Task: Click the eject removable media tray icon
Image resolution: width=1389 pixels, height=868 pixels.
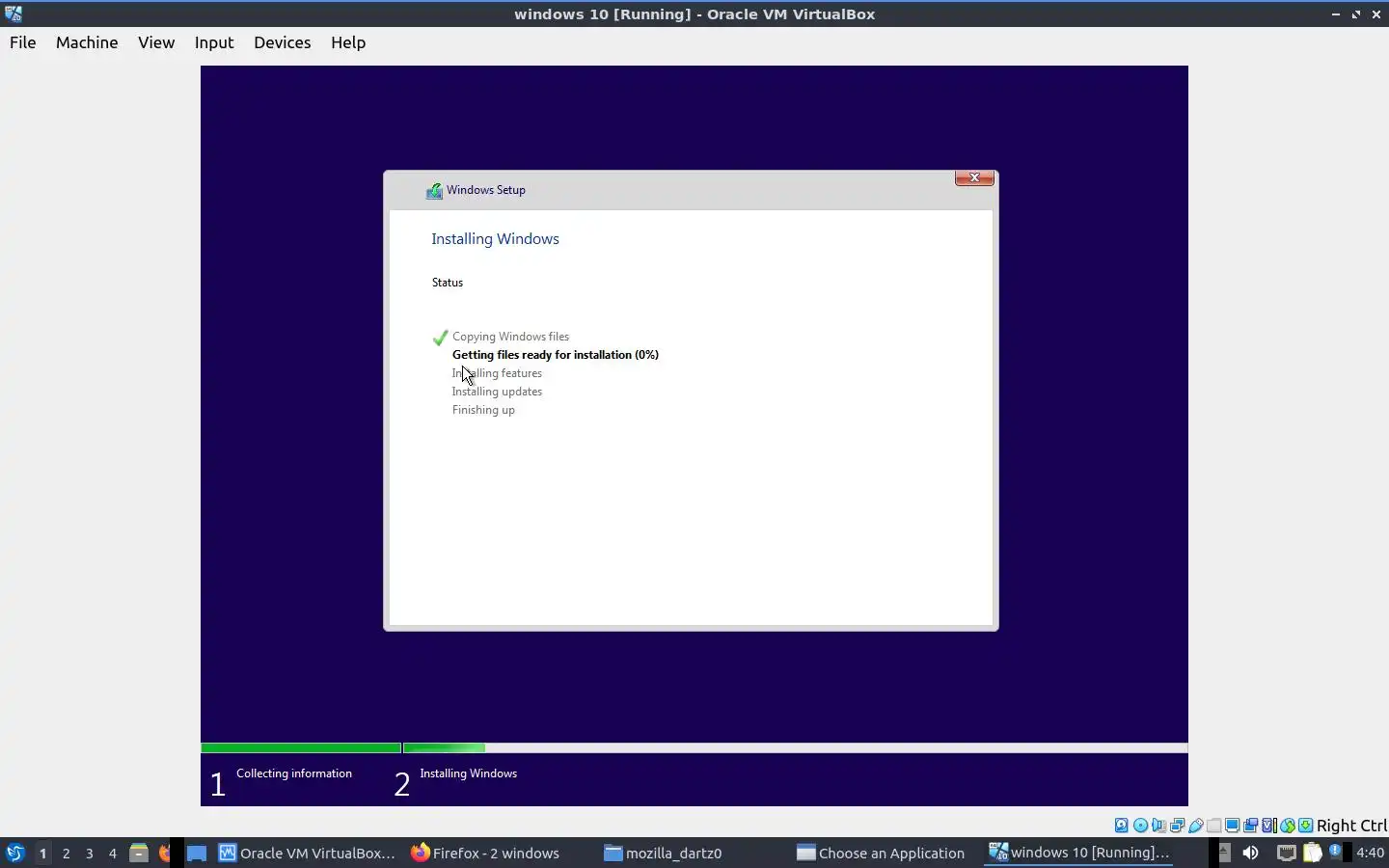Action: (x=1224, y=852)
